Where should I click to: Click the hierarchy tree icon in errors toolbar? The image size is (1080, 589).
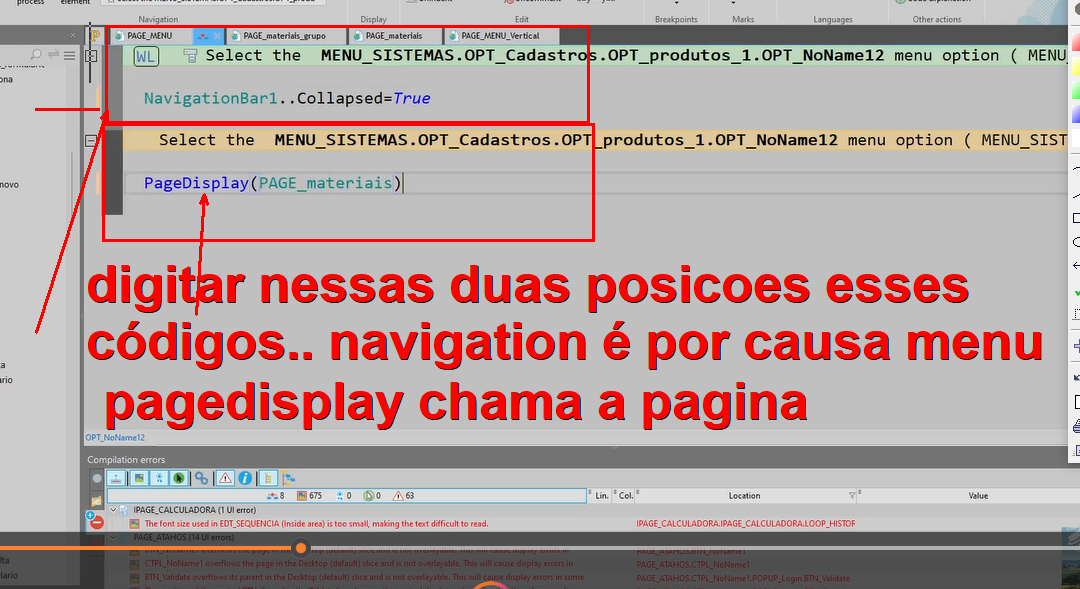(x=289, y=478)
